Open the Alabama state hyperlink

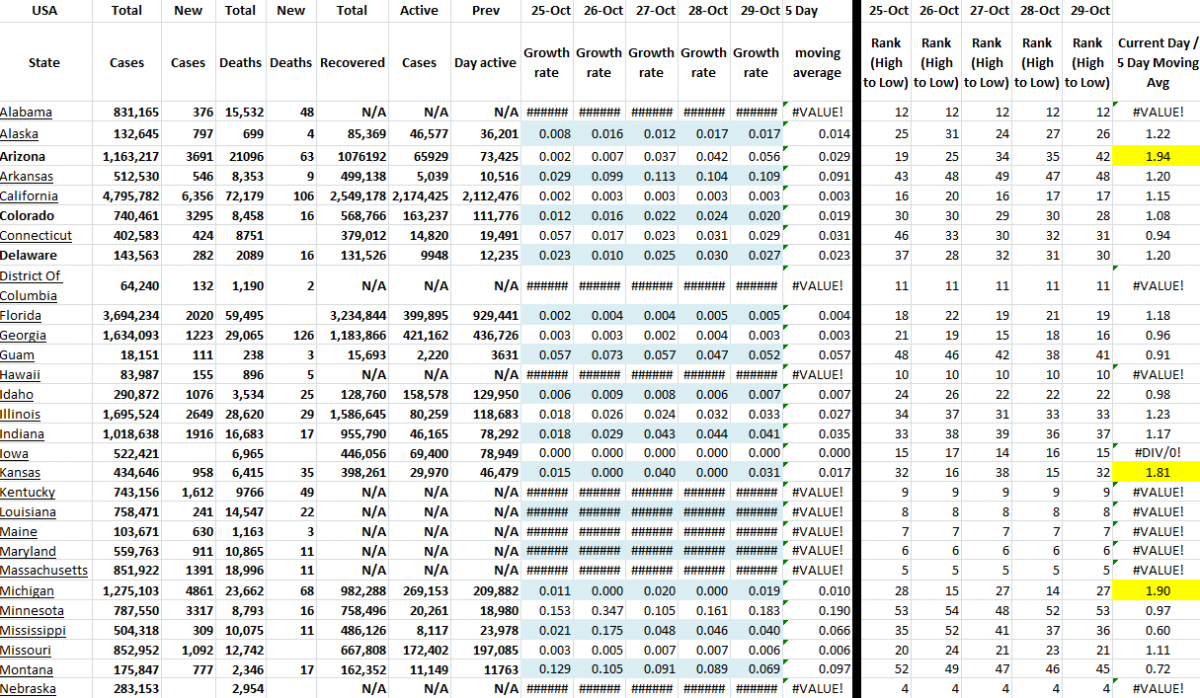point(27,112)
